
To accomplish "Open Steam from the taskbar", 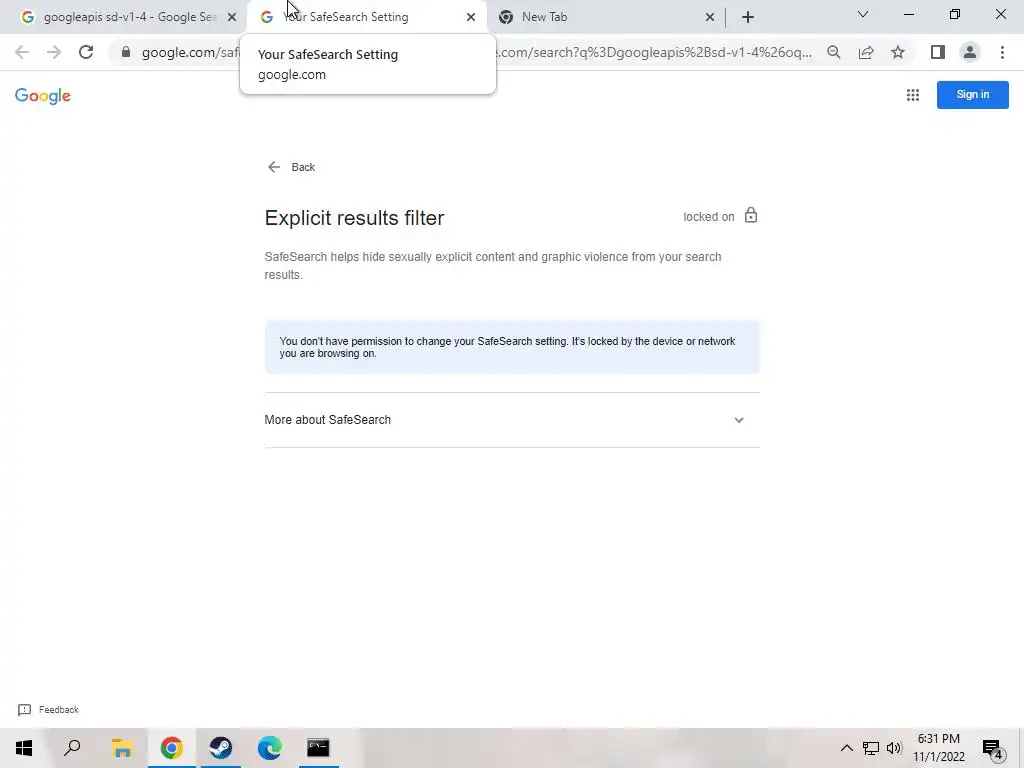I will (x=221, y=748).
